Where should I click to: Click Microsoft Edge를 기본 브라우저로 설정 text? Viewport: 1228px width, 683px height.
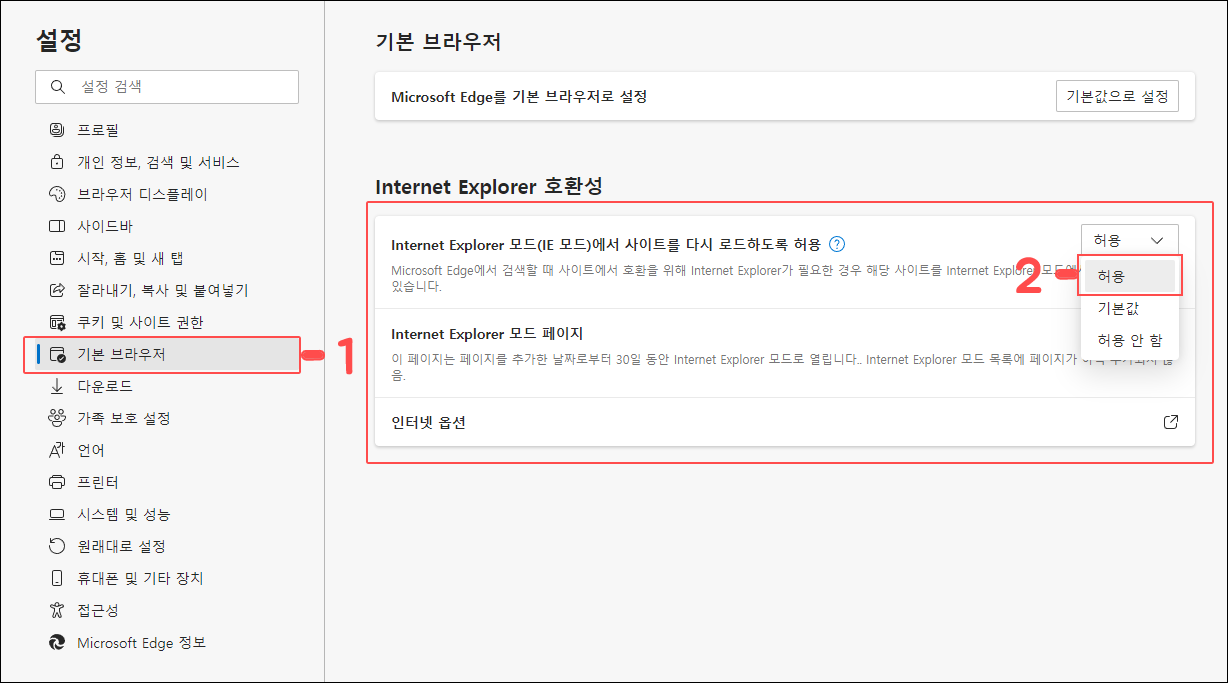pos(519,97)
